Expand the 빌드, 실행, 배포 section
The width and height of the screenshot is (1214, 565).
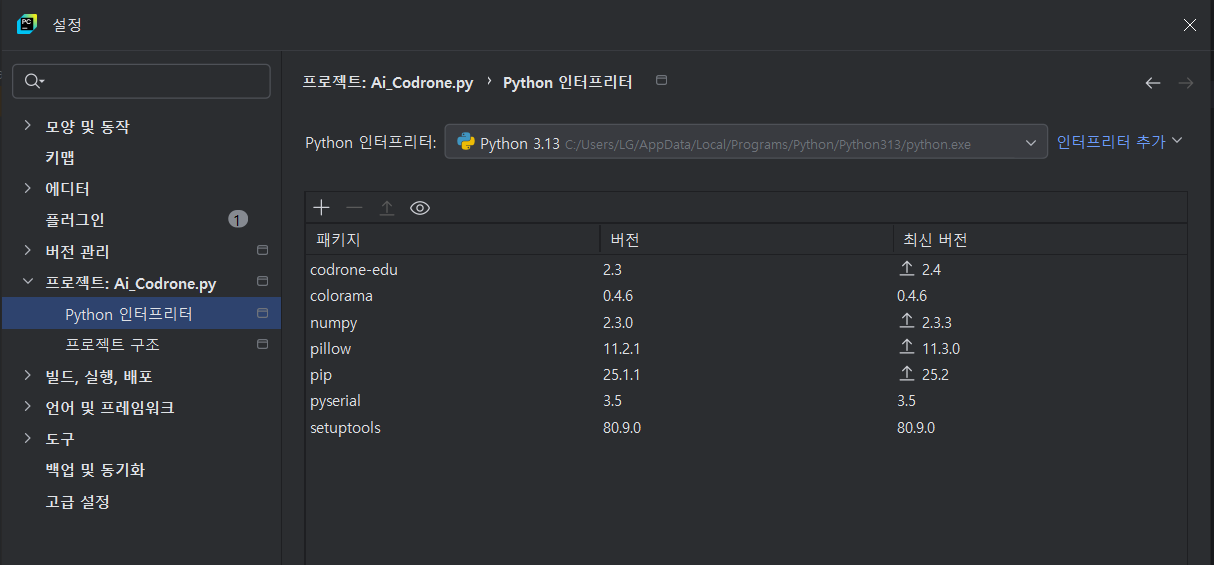27,377
